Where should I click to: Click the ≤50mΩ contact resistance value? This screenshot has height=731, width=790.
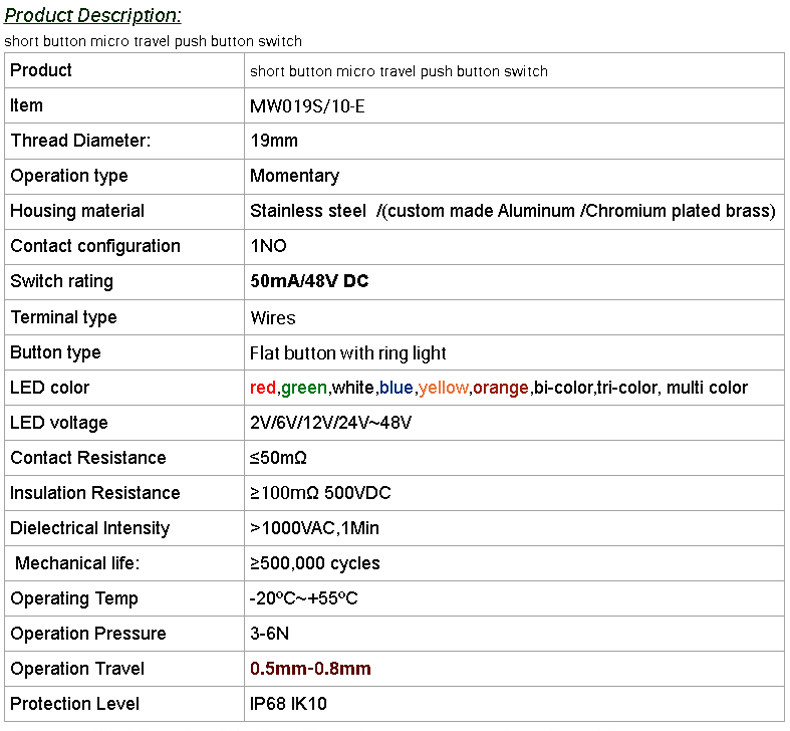[278, 458]
